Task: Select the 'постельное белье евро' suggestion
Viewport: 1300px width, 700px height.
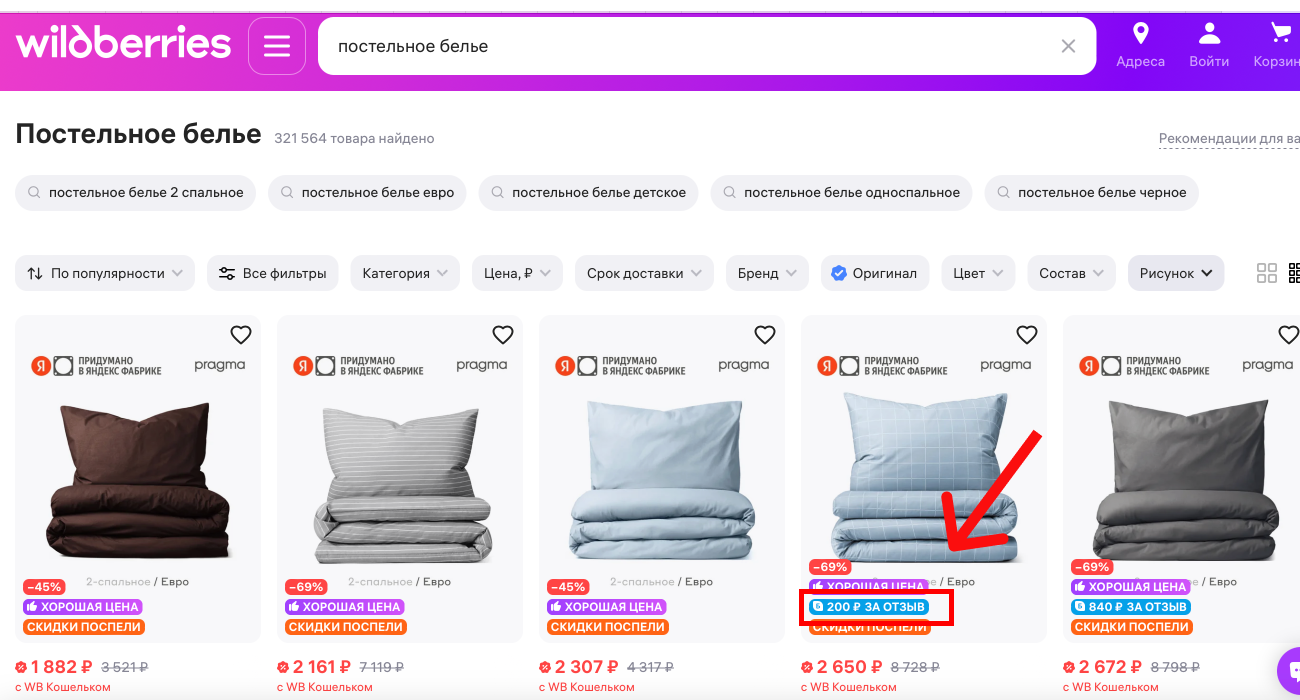Action: click(x=367, y=193)
